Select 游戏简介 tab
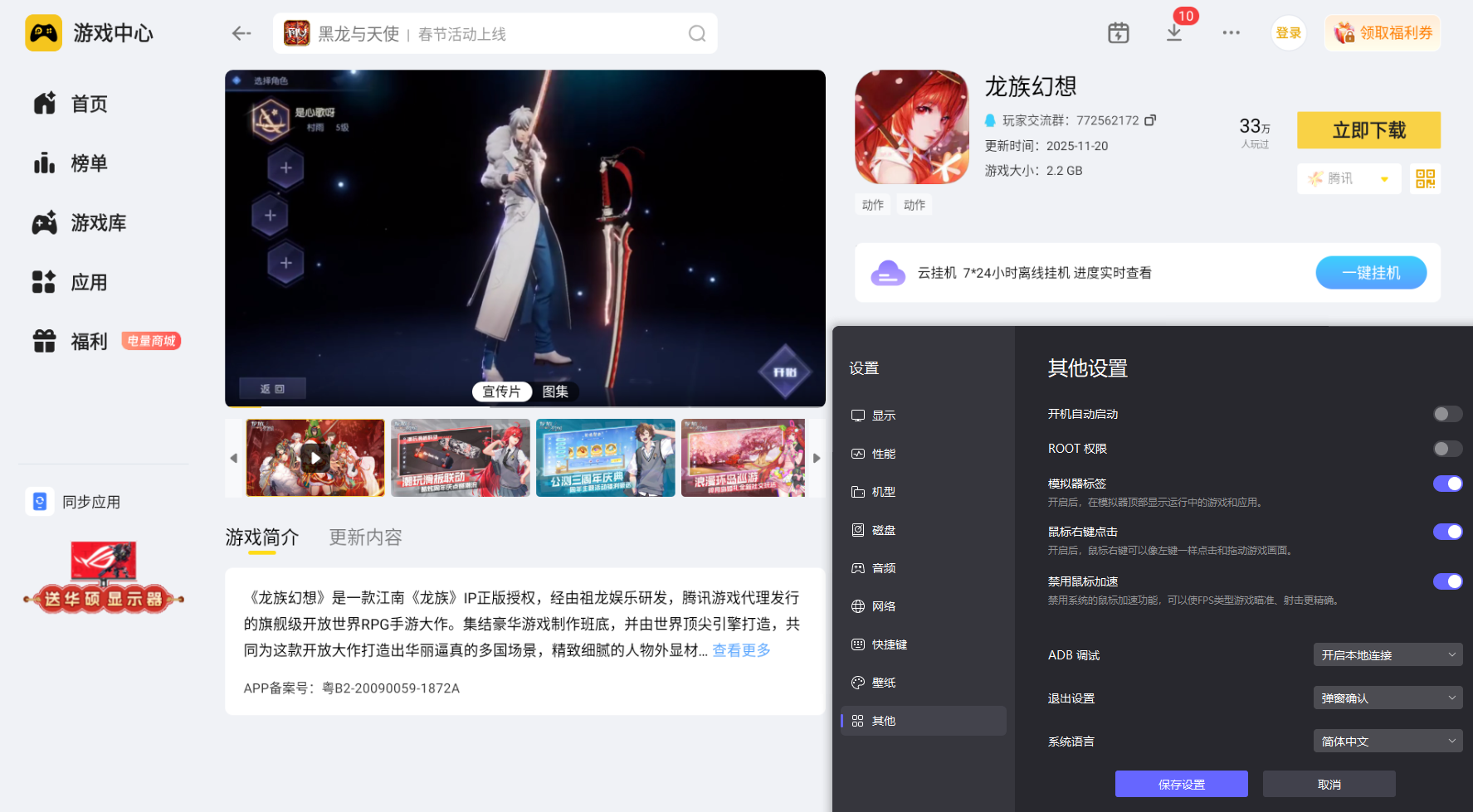This screenshot has height=812, width=1473. 261,537
